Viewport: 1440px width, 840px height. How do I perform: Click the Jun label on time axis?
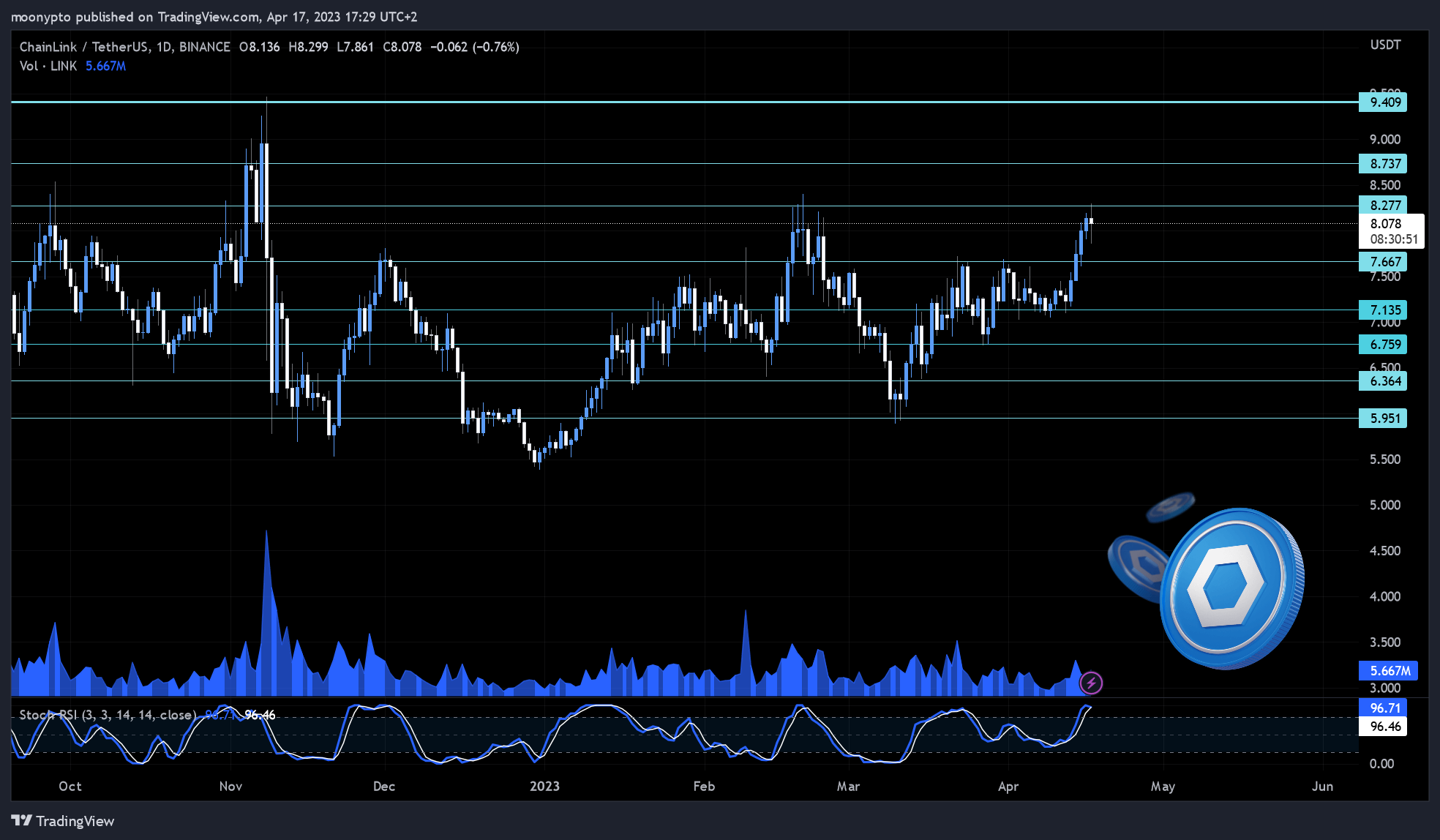pyautogui.click(x=1322, y=786)
